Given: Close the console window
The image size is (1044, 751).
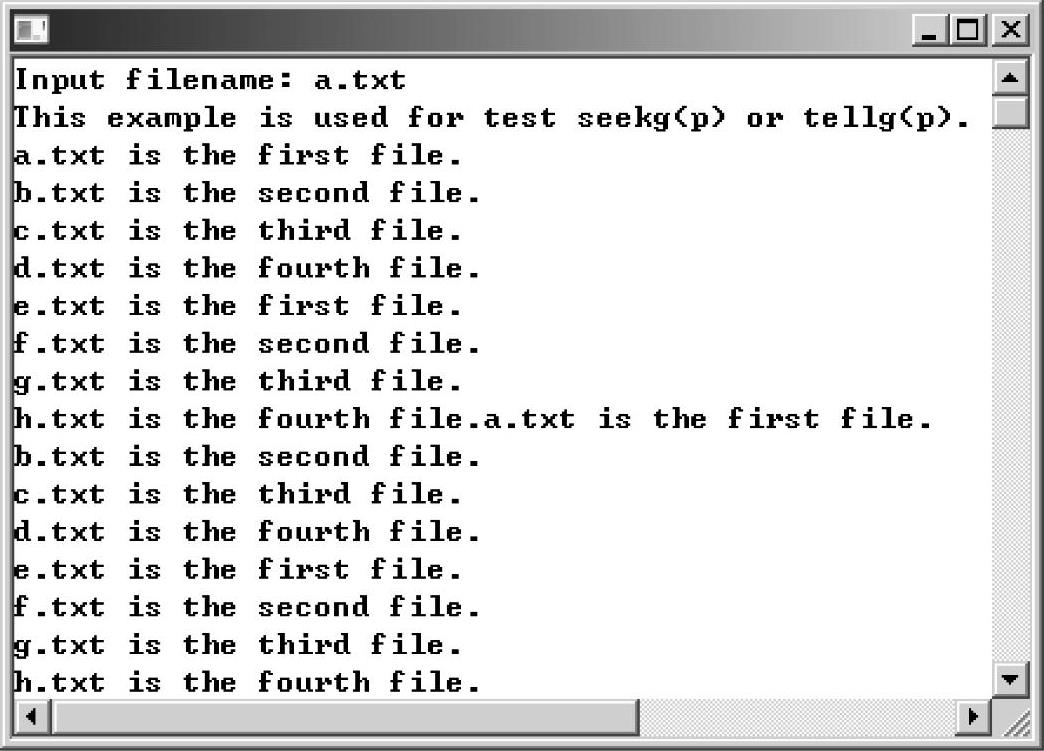Looking at the screenshot, I should tap(1010, 30).
